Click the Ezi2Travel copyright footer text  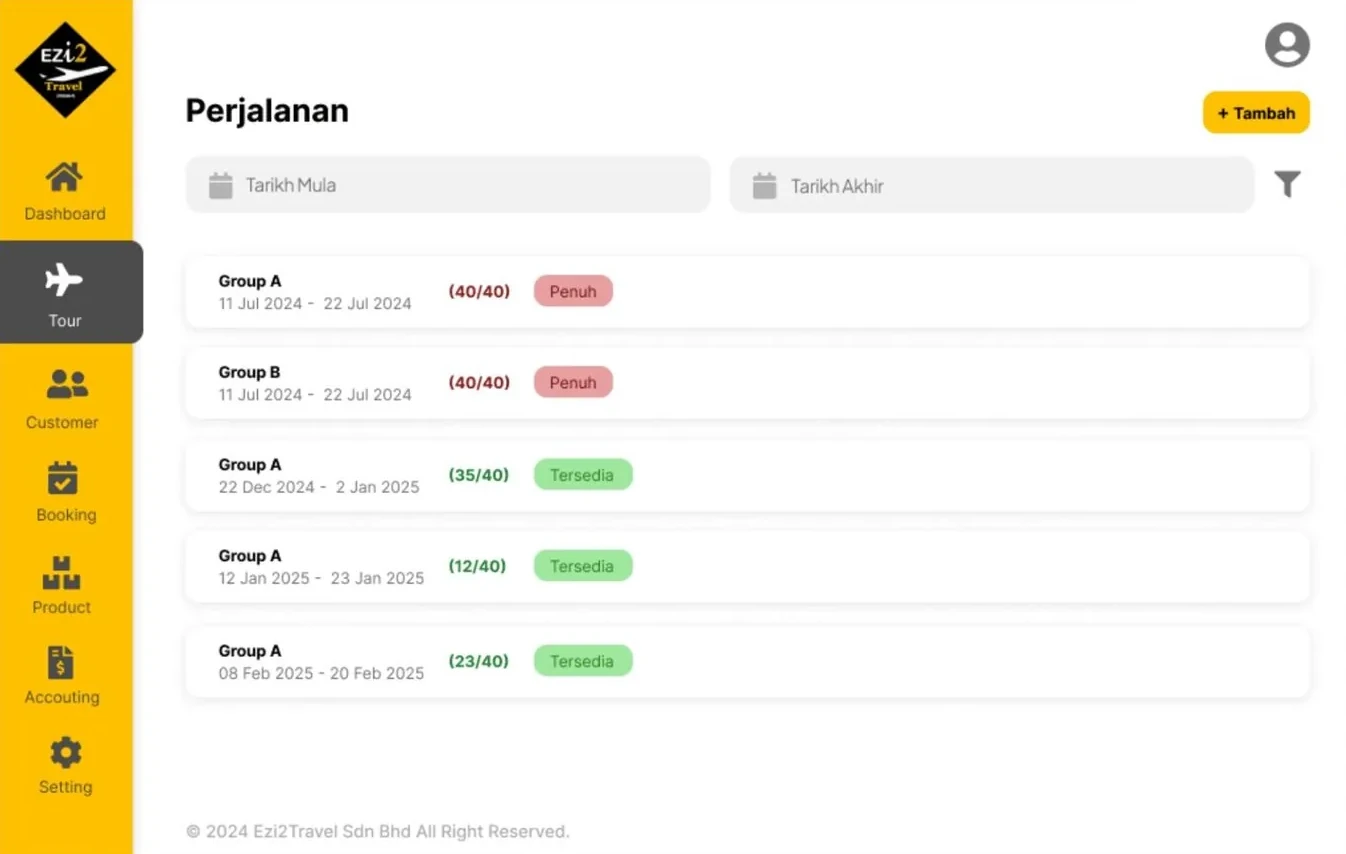378,831
